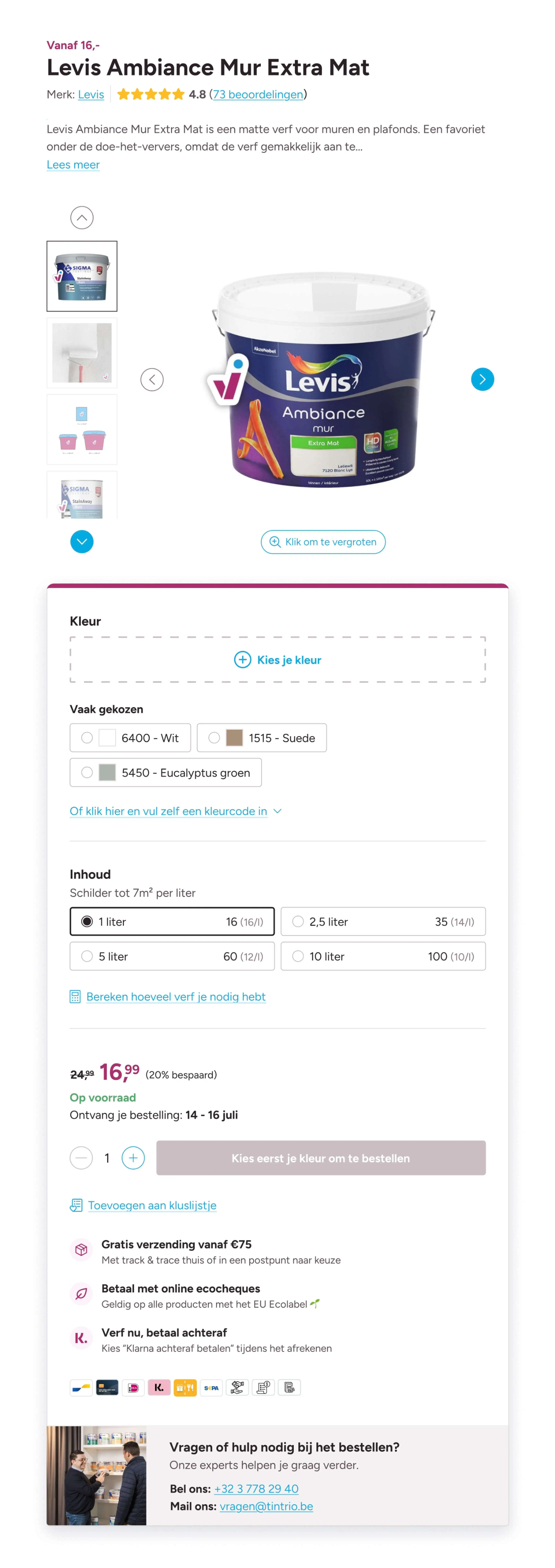
Task: Select the 6400 - Wit color option
Action: click(130, 738)
